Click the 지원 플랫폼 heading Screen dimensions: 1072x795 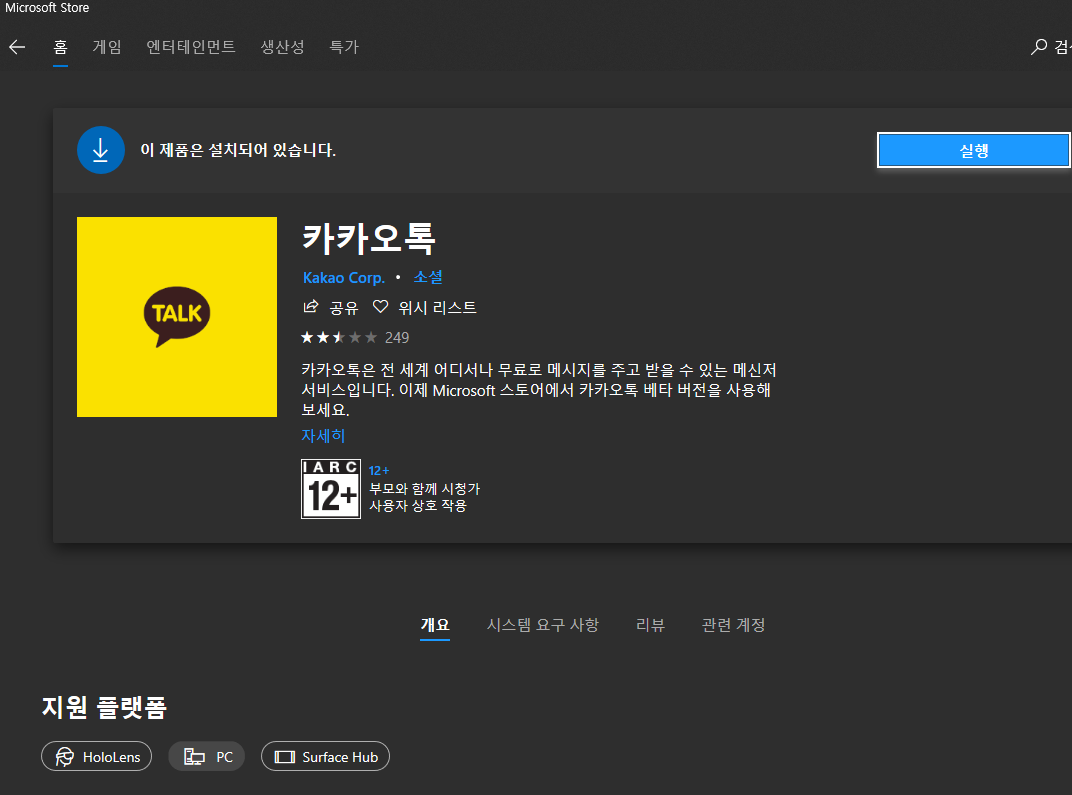(x=105, y=707)
